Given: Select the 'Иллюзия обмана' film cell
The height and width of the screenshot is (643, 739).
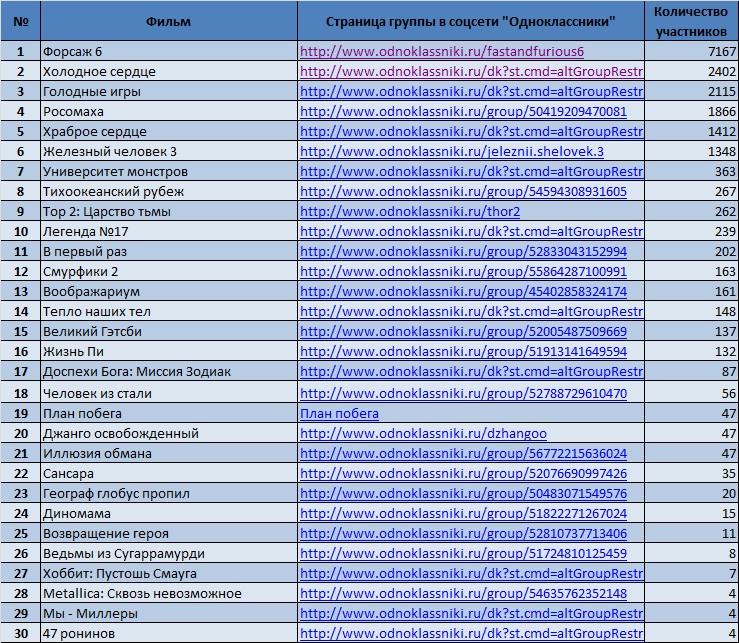Looking at the screenshot, I should 169,453.
